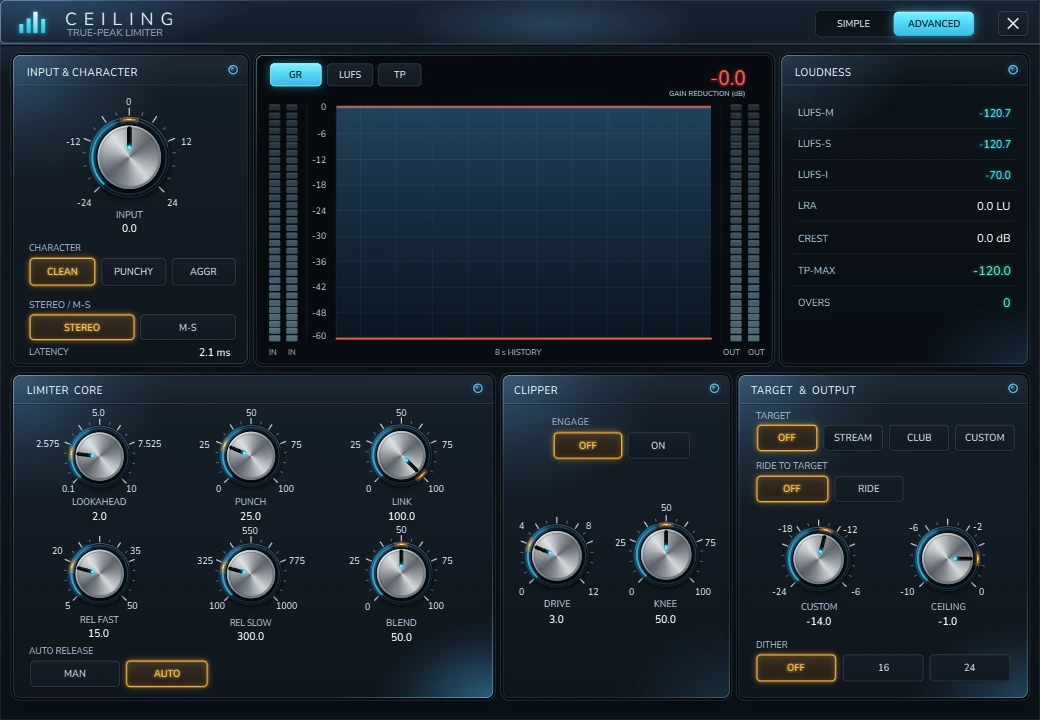Set target to OFF
Screen dimensions: 1040x720
tap(787, 438)
